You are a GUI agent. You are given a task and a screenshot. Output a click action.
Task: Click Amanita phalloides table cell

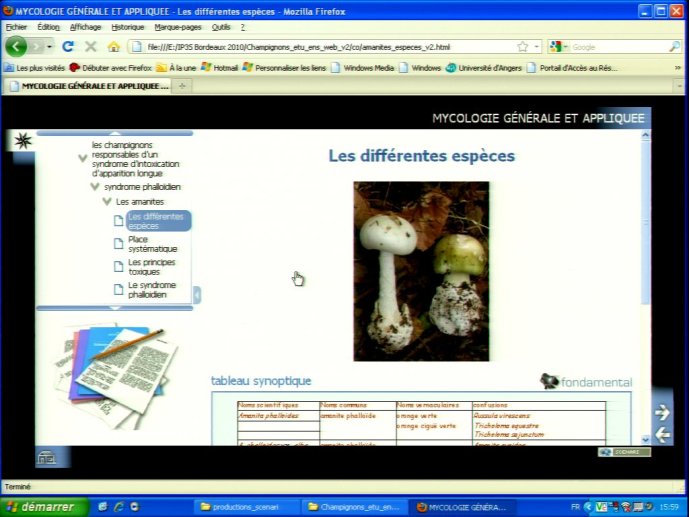(278, 416)
